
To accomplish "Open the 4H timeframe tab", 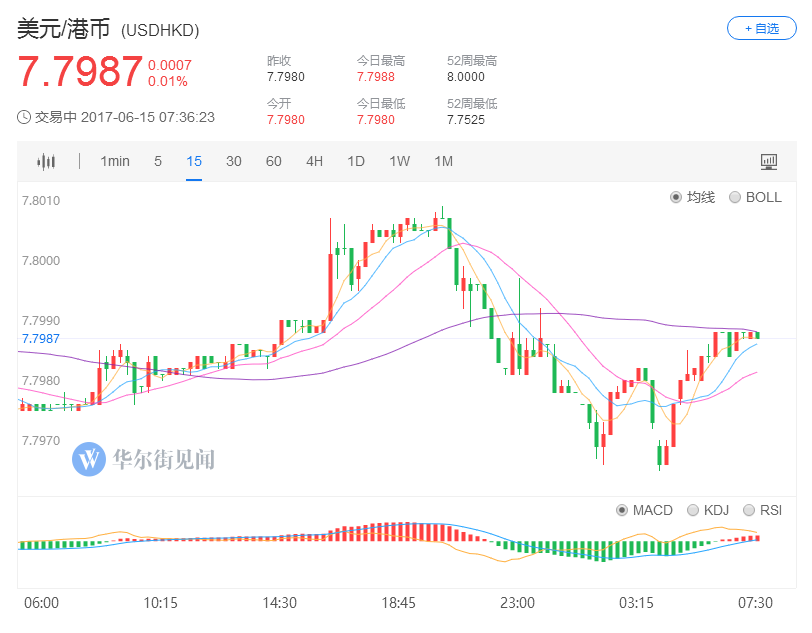I will tap(315, 162).
